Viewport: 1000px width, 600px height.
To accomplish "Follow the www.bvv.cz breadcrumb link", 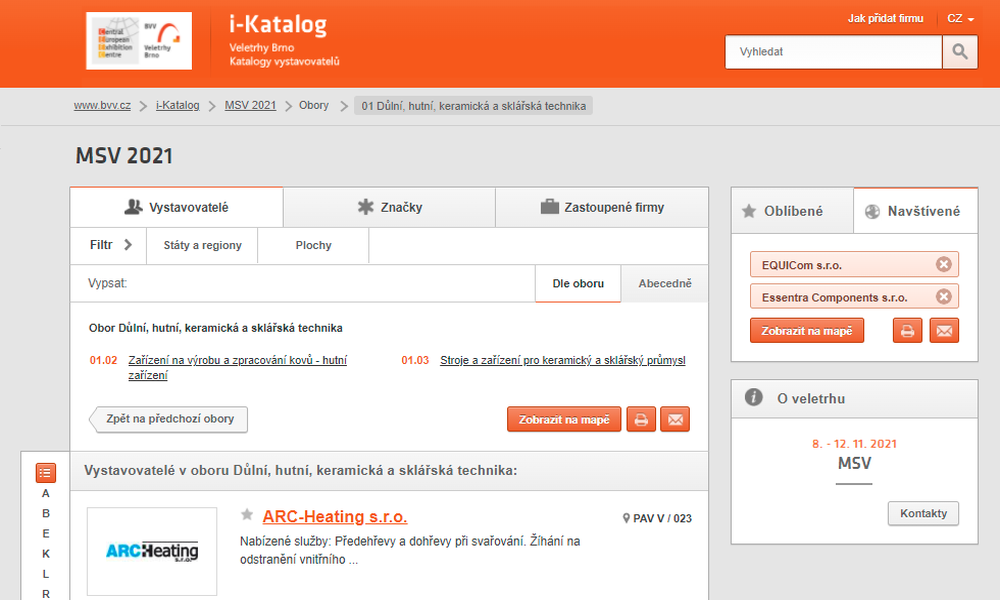I will pyautogui.click(x=102, y=105).
